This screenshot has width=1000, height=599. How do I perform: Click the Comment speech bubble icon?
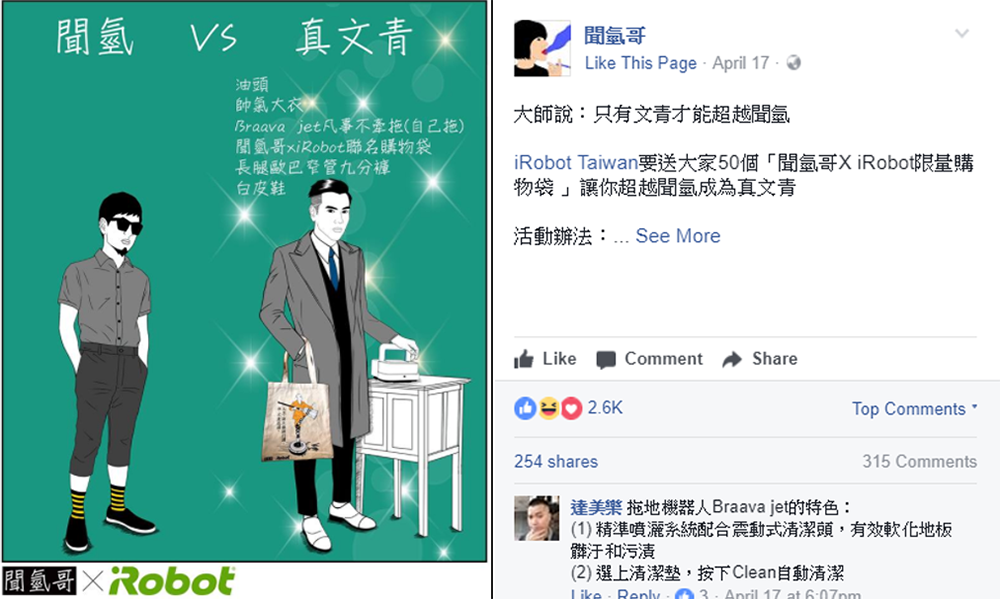click(606, 360)
